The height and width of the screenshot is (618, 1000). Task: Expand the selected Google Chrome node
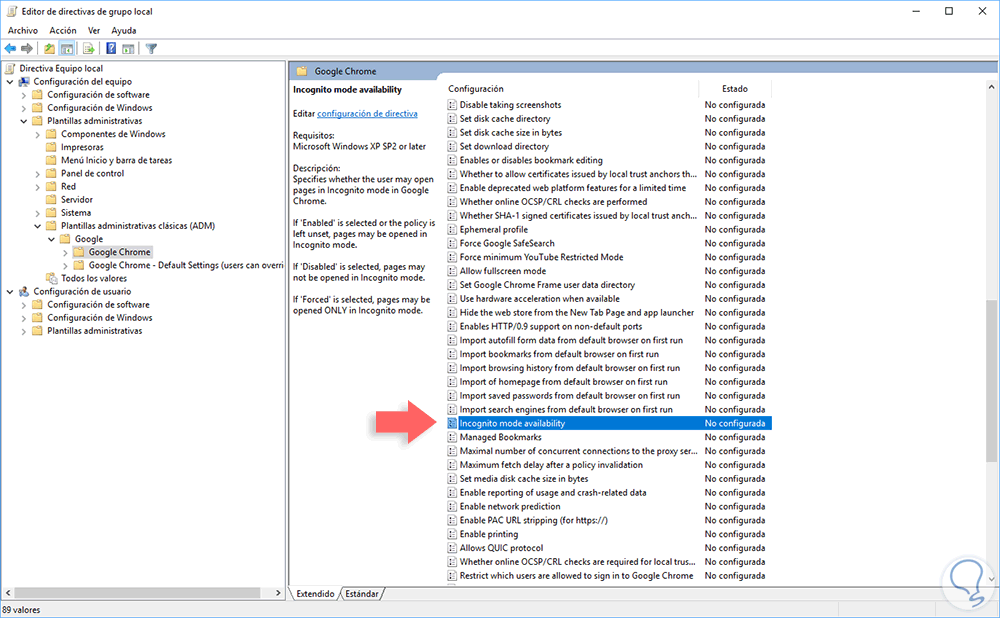click(66, 253)
